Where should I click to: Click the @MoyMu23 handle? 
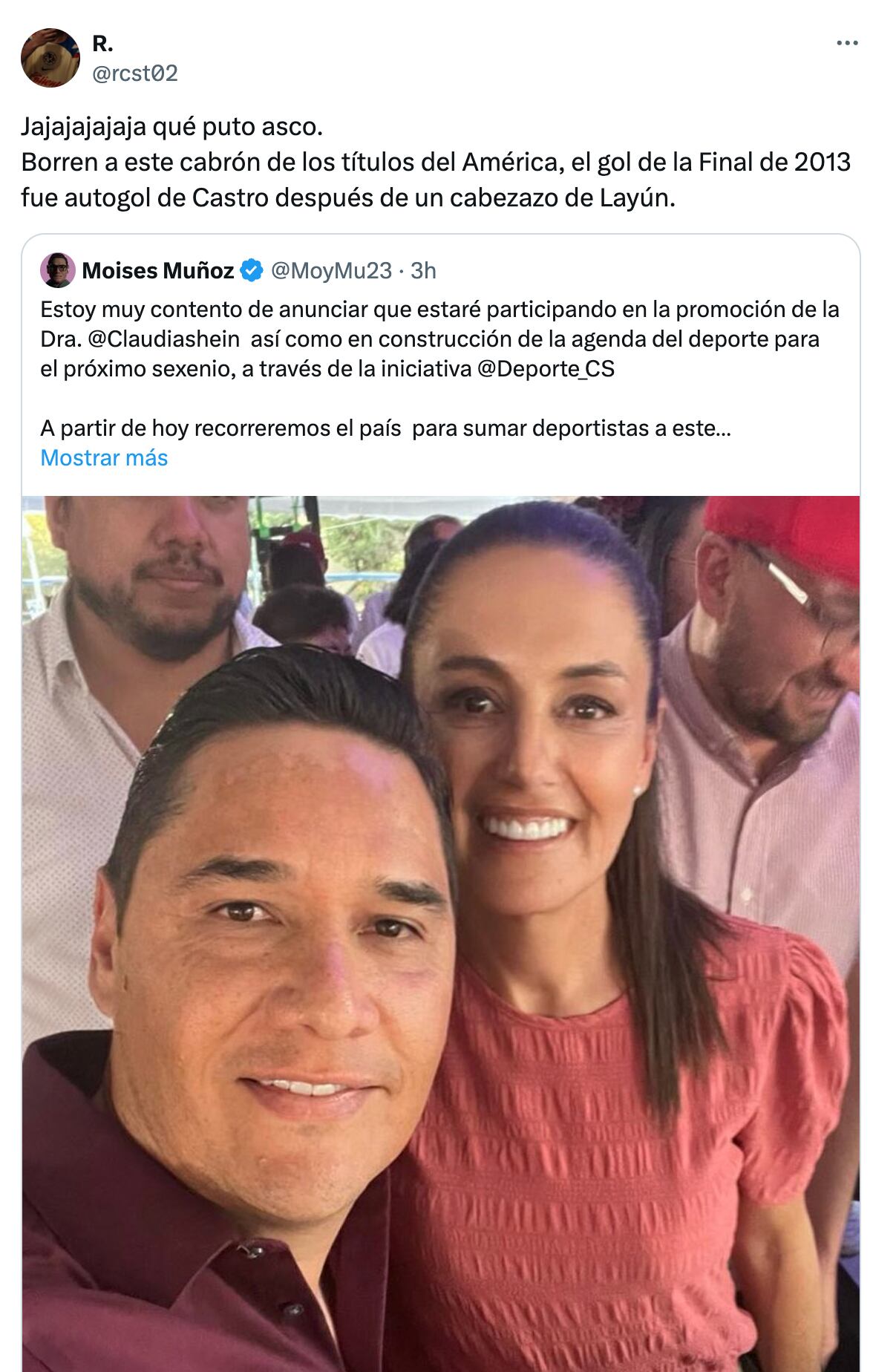[x=331, y=270]
